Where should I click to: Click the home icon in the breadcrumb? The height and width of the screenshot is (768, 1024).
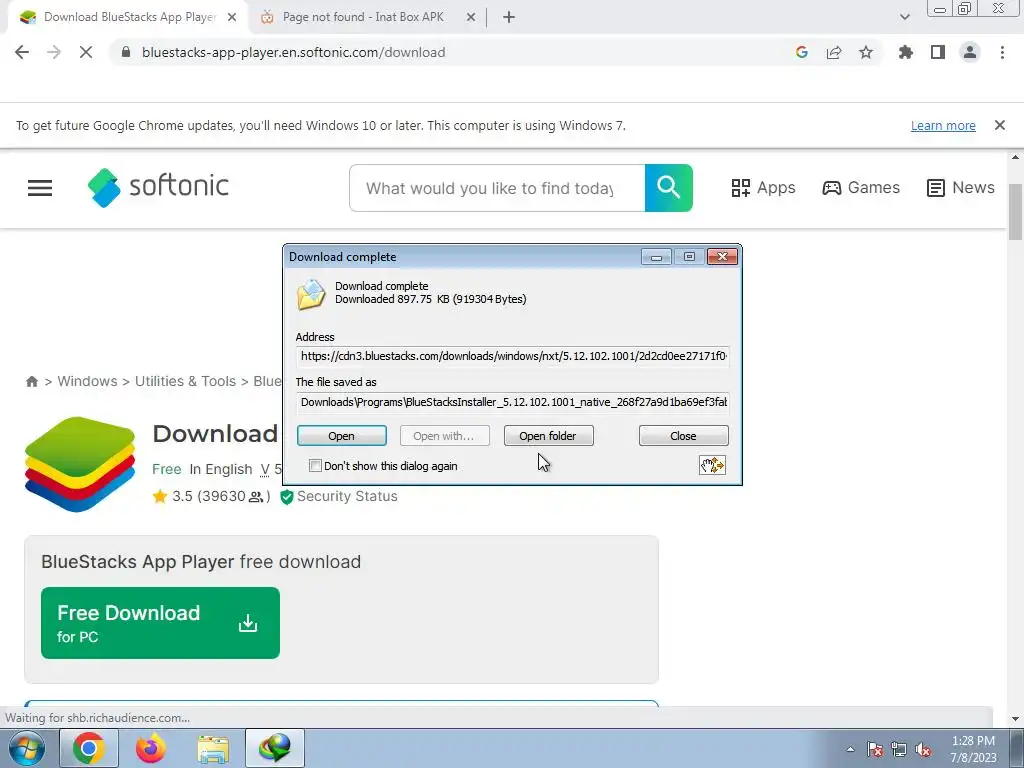pyautogui.click(x=31, y=381)
